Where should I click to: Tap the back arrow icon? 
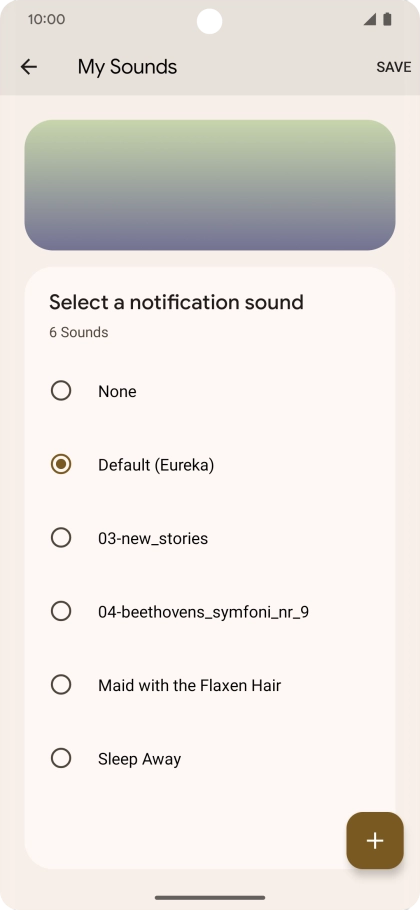pyautogui.click(x=28, y=67)
